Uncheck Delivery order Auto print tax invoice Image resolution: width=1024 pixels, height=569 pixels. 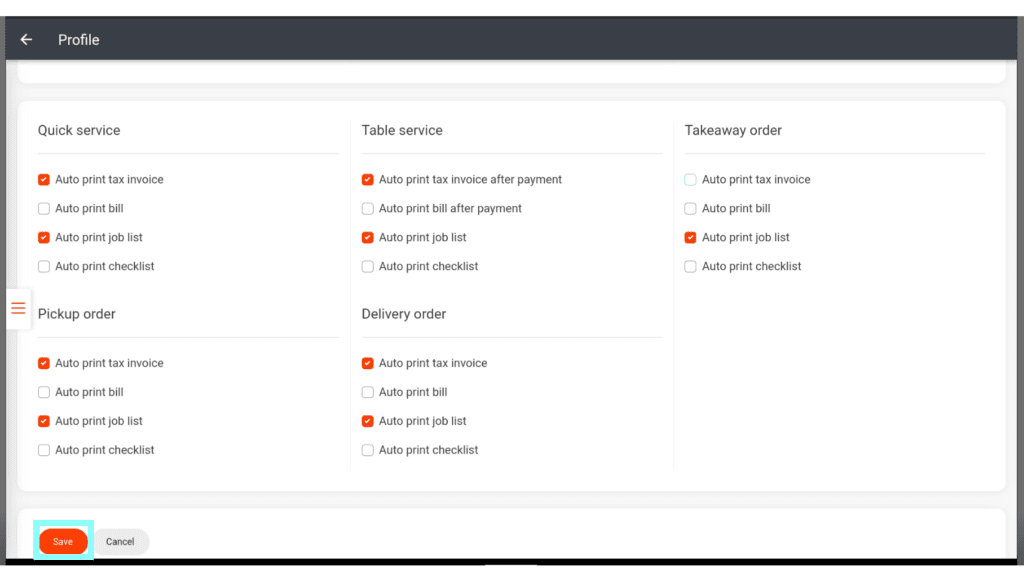point(368,364)
